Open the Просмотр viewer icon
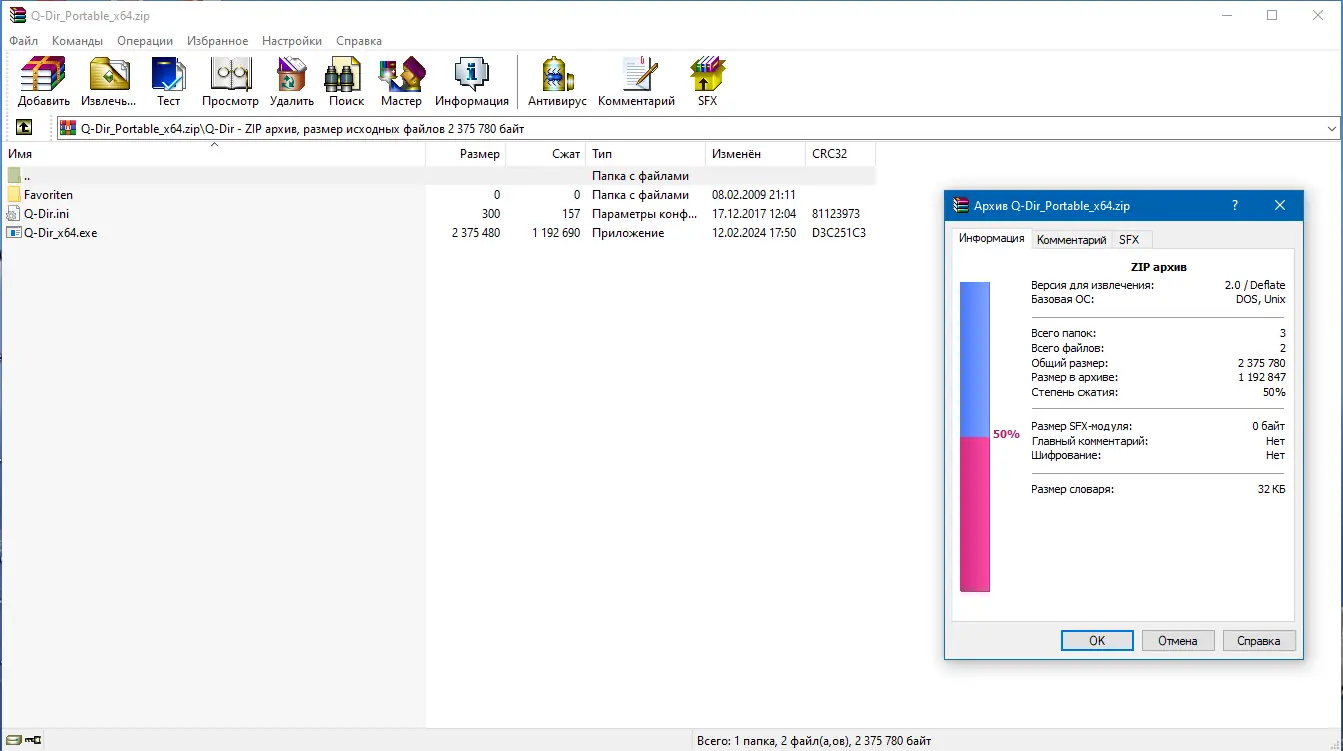Viewport: 1343px width, 751px height. coord(230,75)
